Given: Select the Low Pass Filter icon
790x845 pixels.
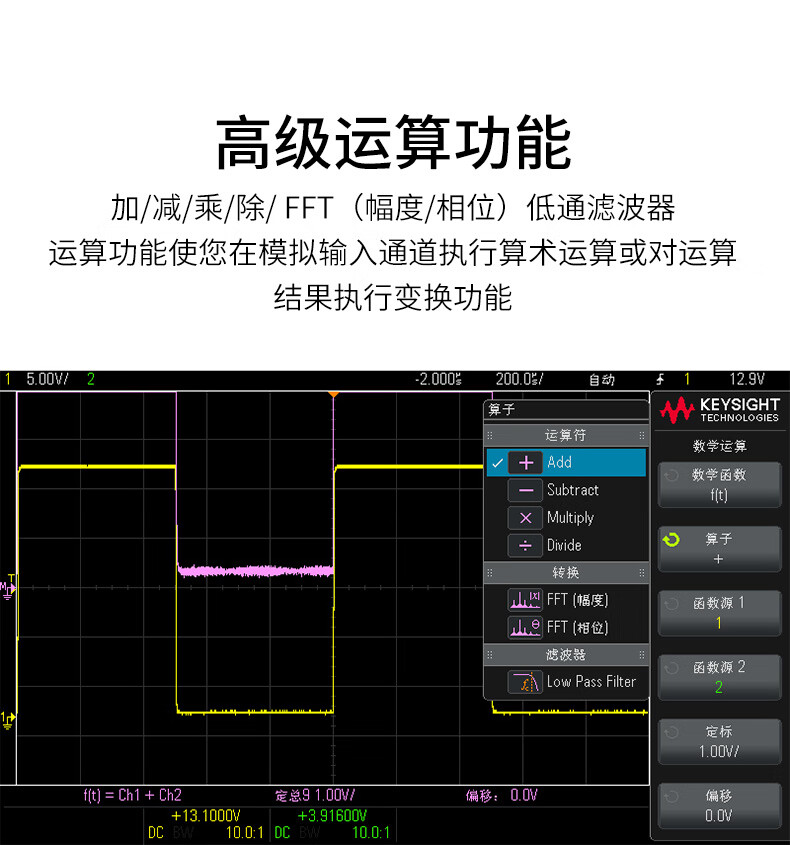Looking at the screenshot, I should [x=525, y=682].
